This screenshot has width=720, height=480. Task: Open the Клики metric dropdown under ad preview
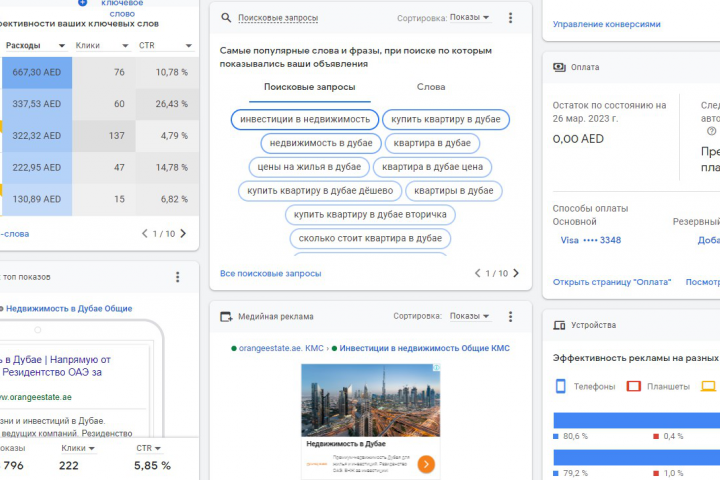tap(78, 448)
